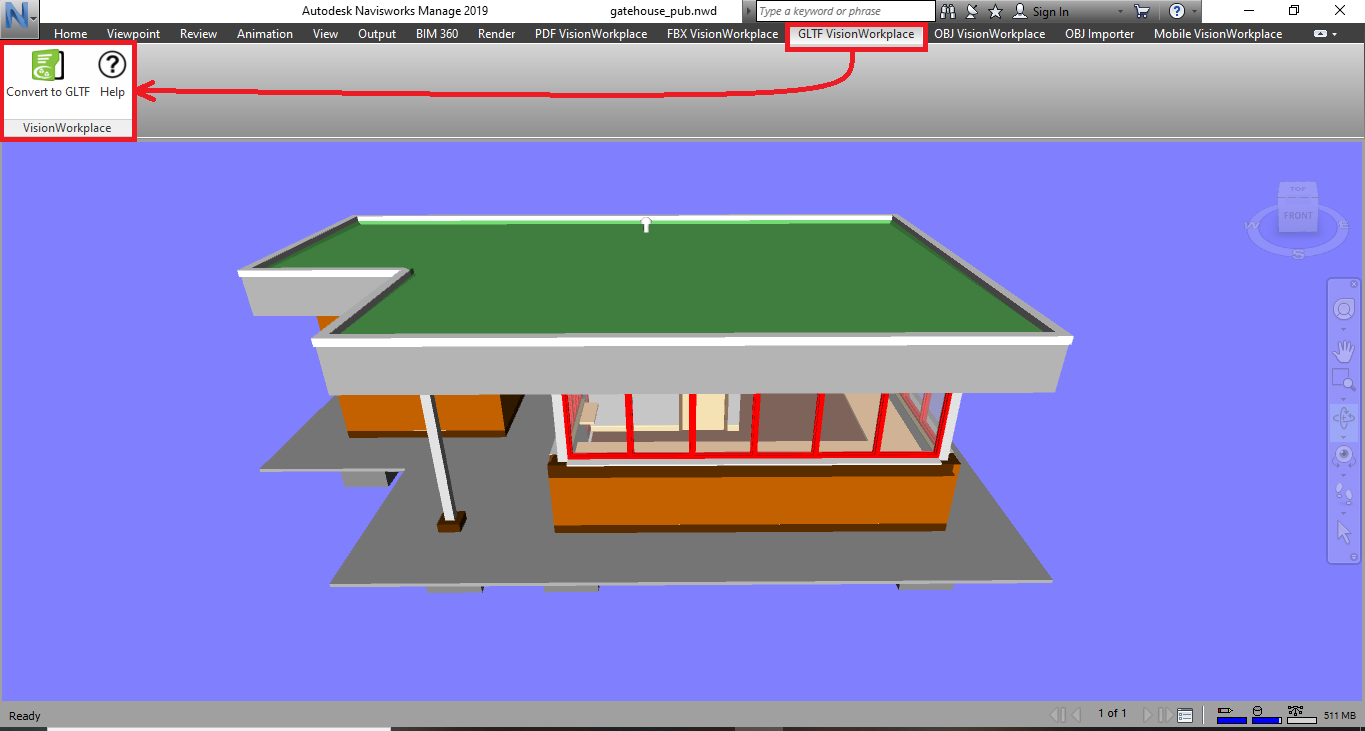Viewport: 1365px width, 731px height.
Task: Expand the search box arrow button
Action: pos(748,12)
